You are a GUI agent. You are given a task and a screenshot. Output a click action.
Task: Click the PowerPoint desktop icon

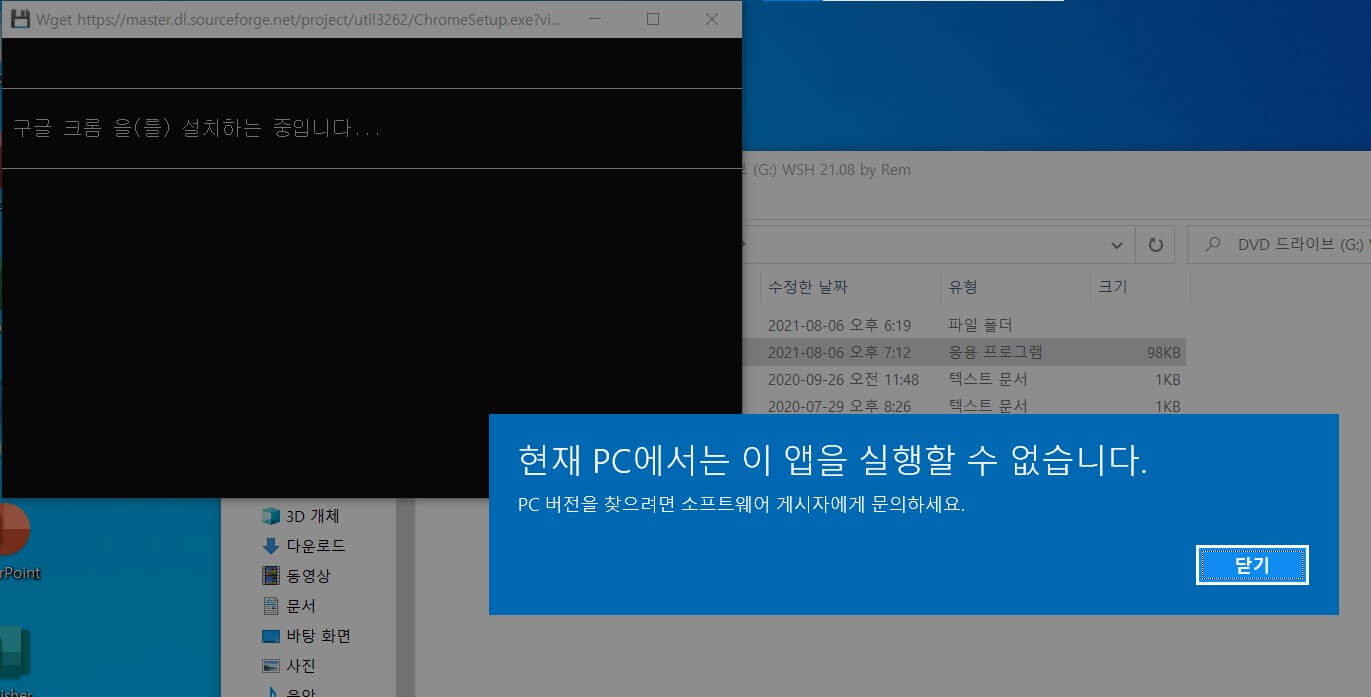coord(15,540)
